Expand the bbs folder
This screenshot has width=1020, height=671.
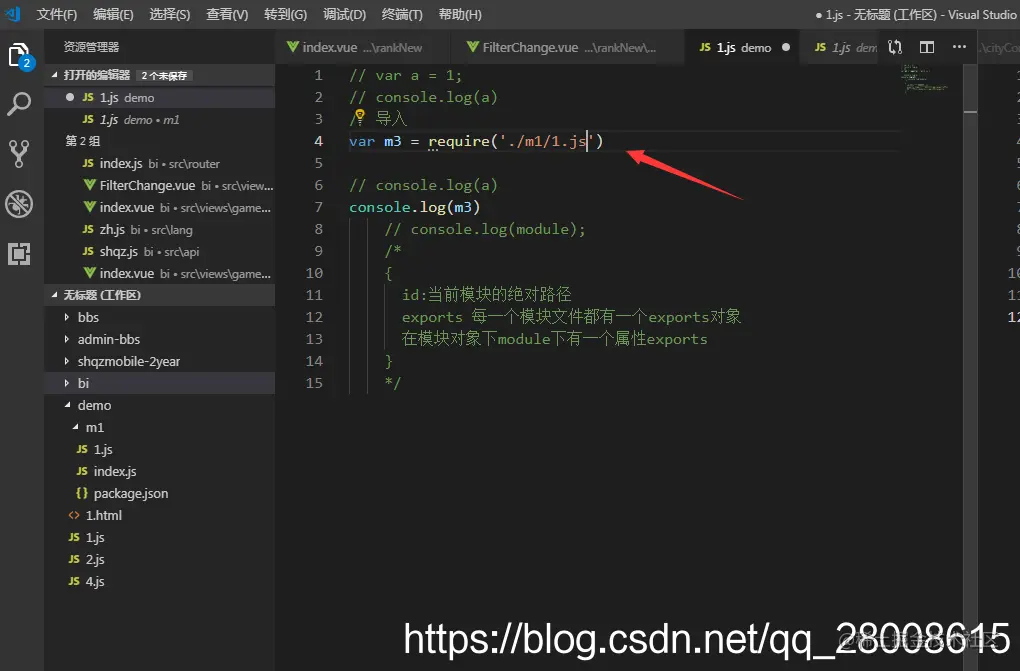159,317
